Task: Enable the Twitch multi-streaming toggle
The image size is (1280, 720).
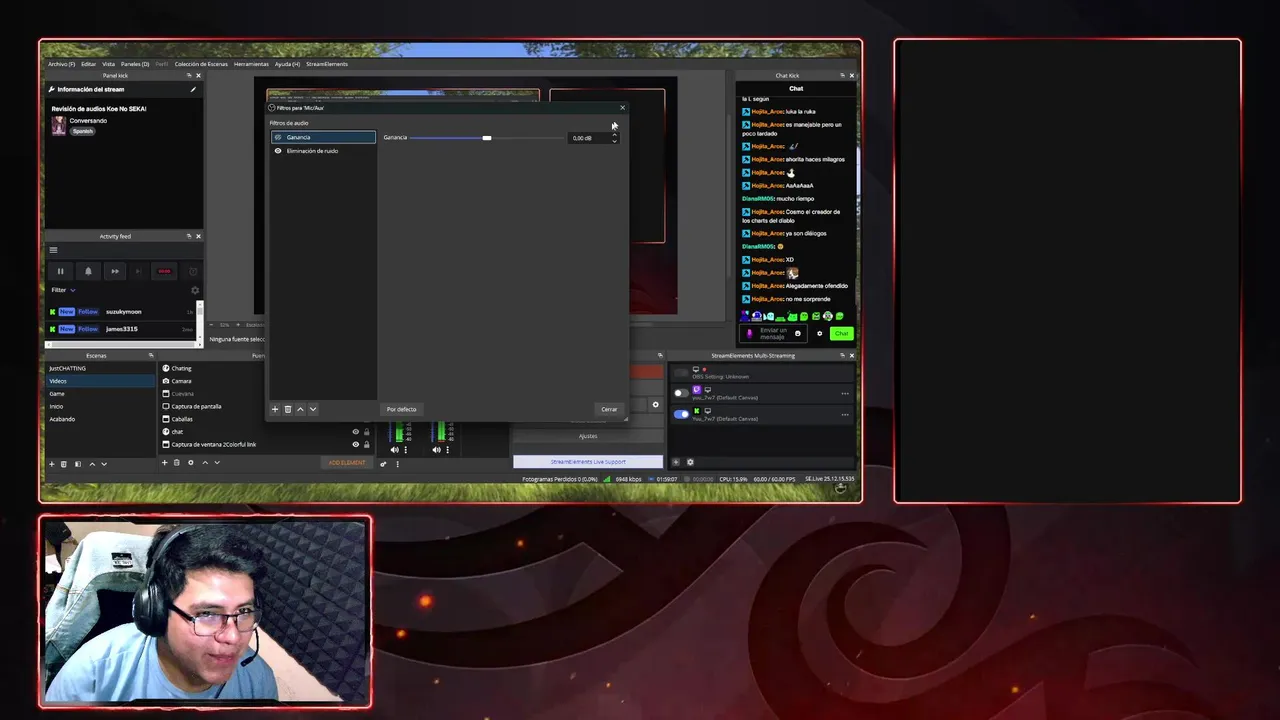Action: point(681,393)
